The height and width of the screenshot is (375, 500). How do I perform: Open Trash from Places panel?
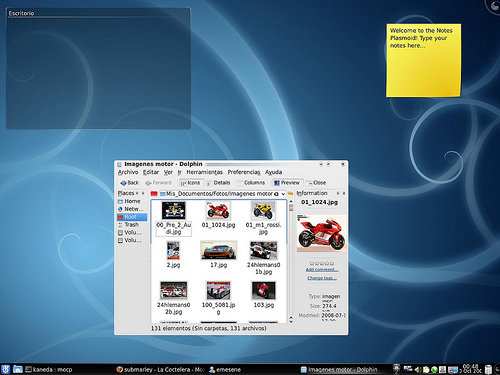tap(132, 225)
